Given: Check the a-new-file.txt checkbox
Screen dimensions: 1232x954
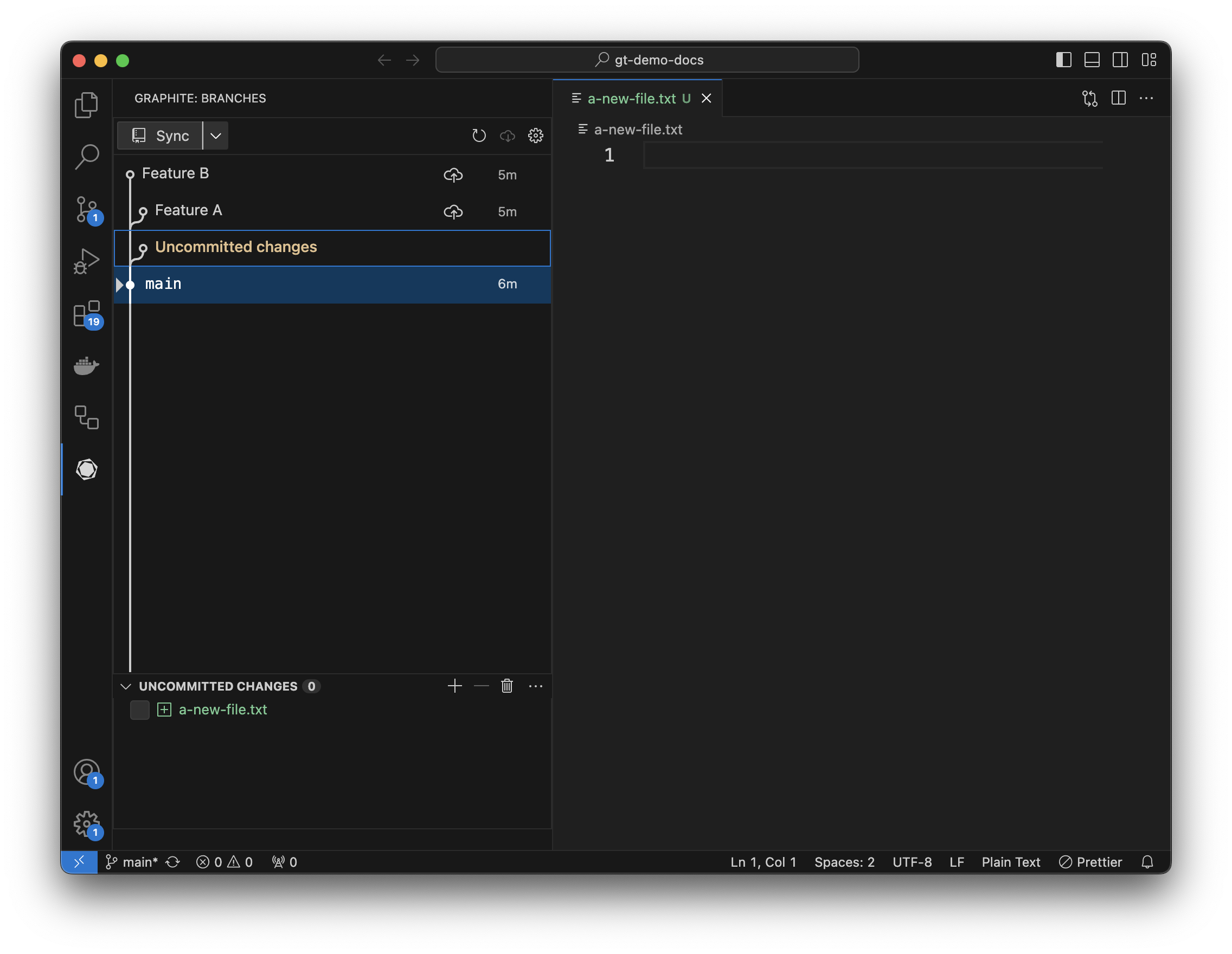Looking at the screenshot, I should click(x=139, y=710).
